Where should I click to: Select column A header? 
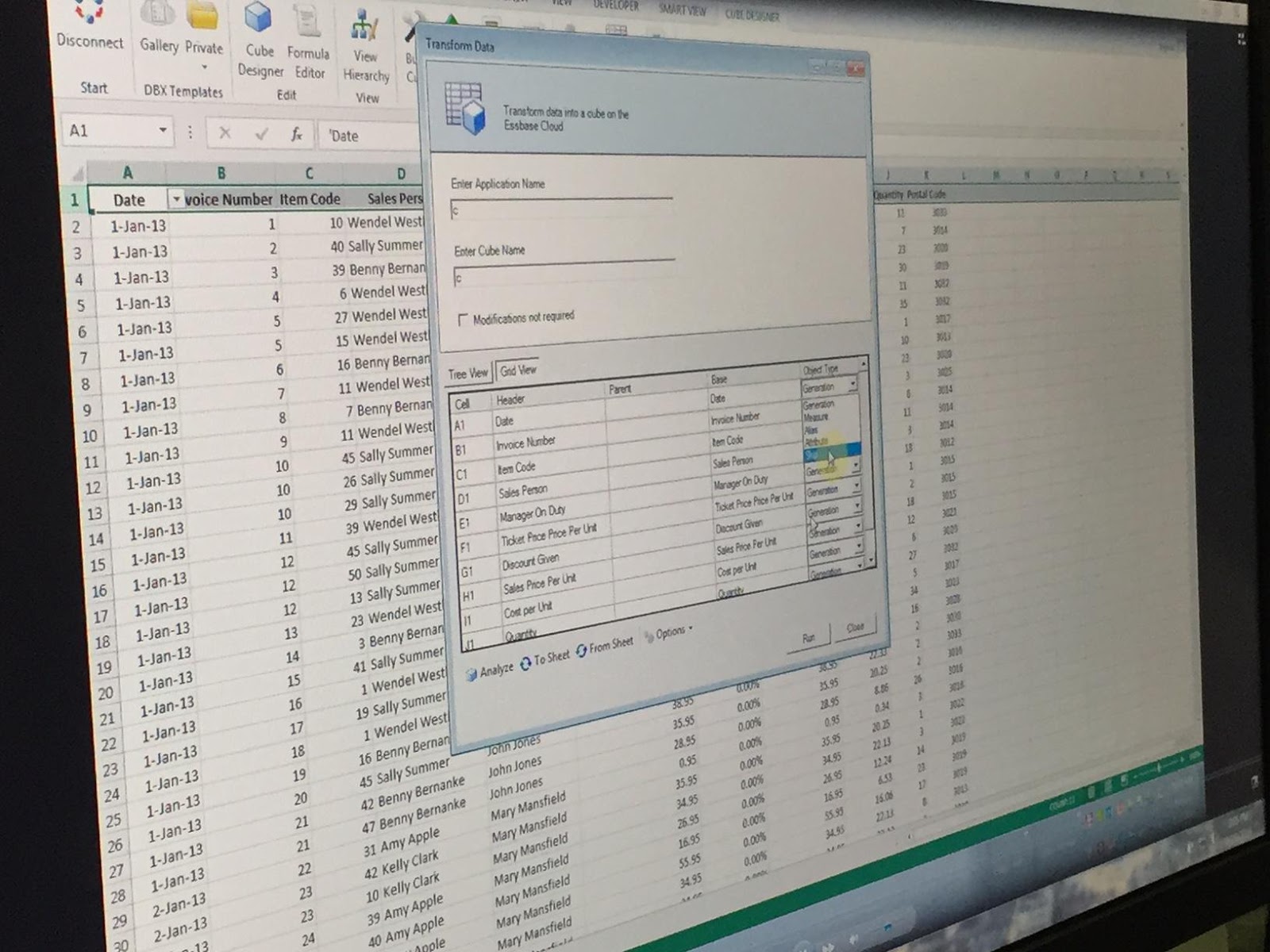pyautogui.click(x=127, y=172)
